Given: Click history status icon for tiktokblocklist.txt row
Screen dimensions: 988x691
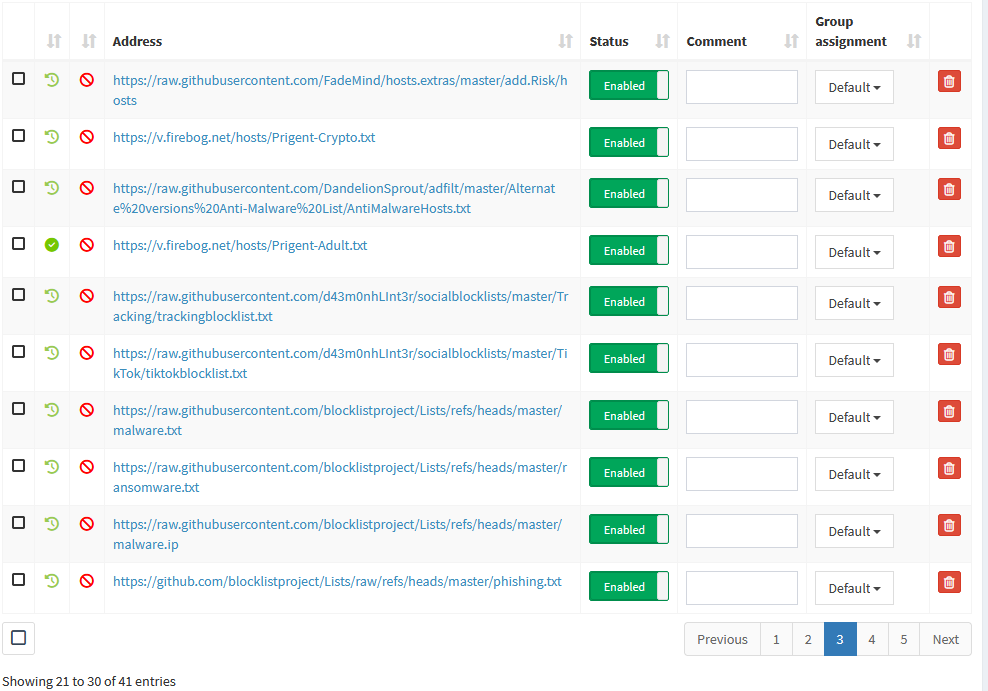Looking at the screenshot, I should click(52, 352).
